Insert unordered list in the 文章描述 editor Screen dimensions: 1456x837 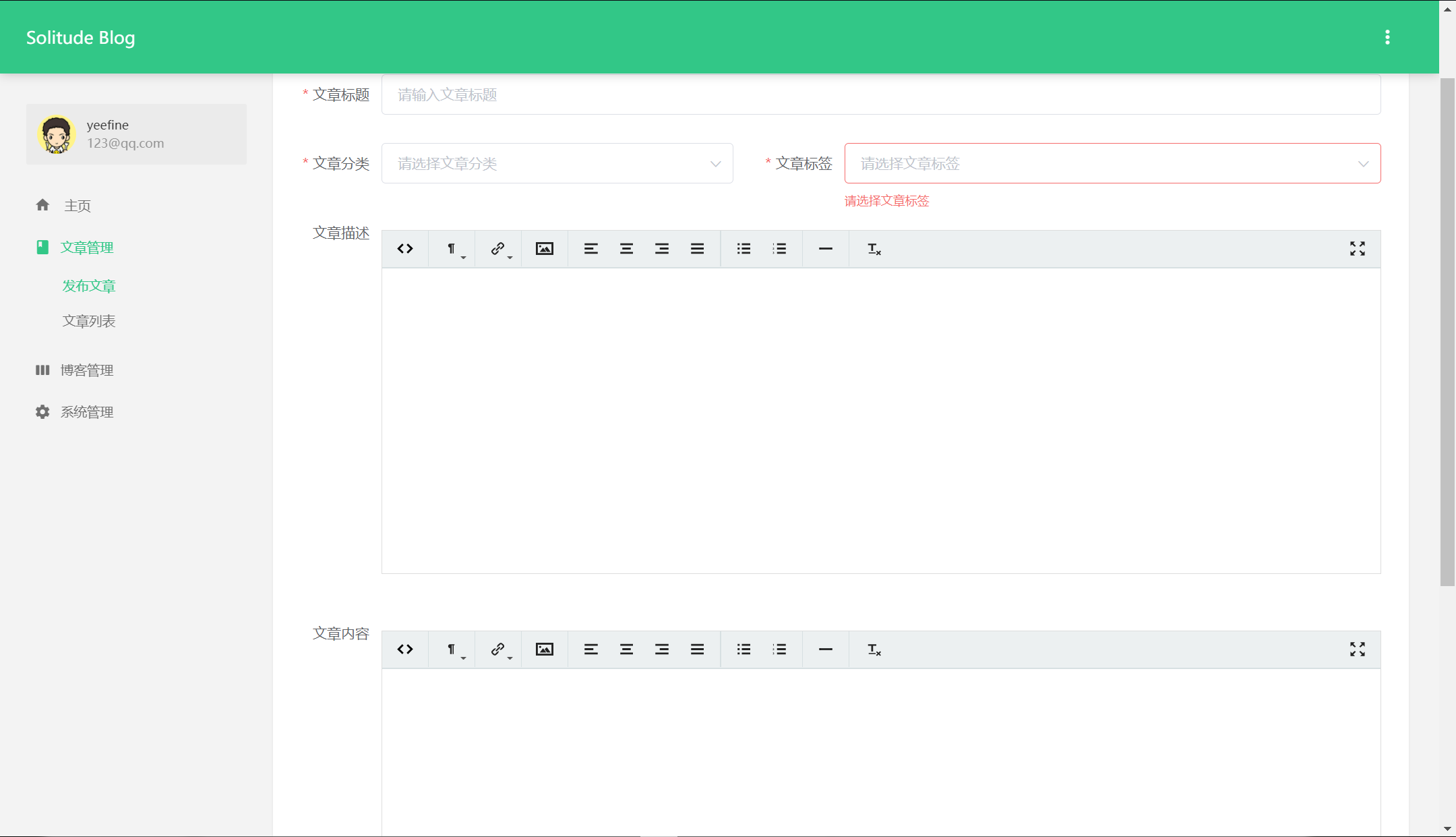(744, 249)
